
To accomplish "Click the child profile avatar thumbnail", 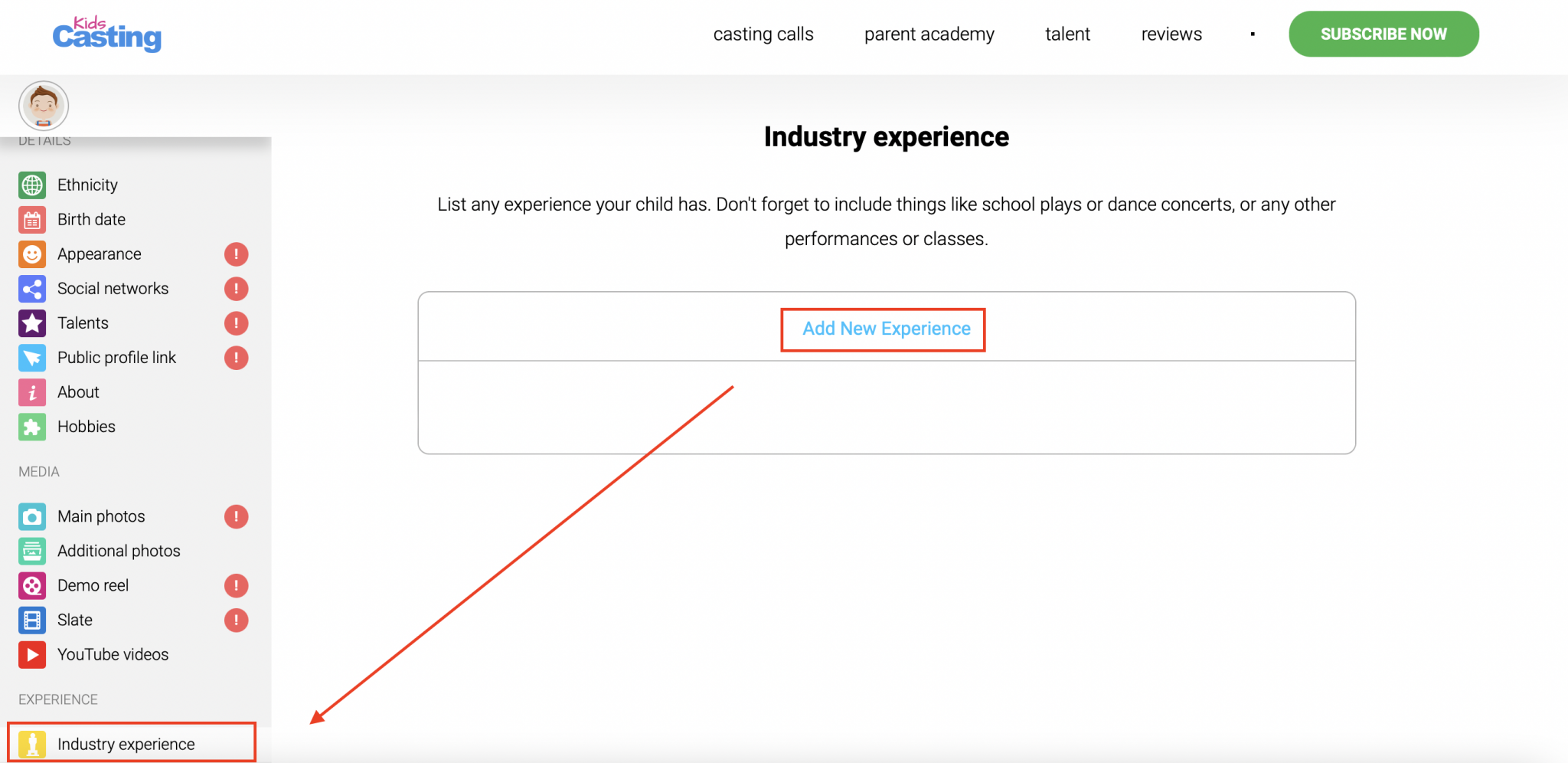I will coord(44,106).
